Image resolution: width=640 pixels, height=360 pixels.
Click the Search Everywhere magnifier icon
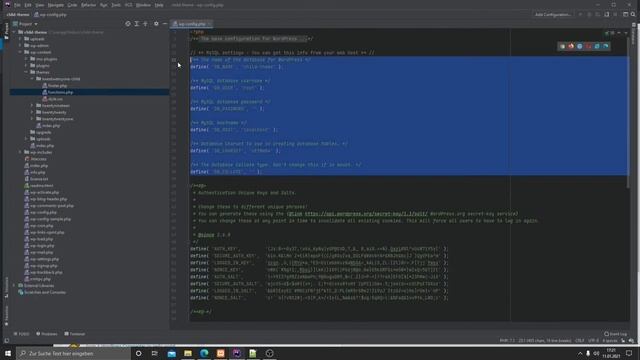point(633,14)
